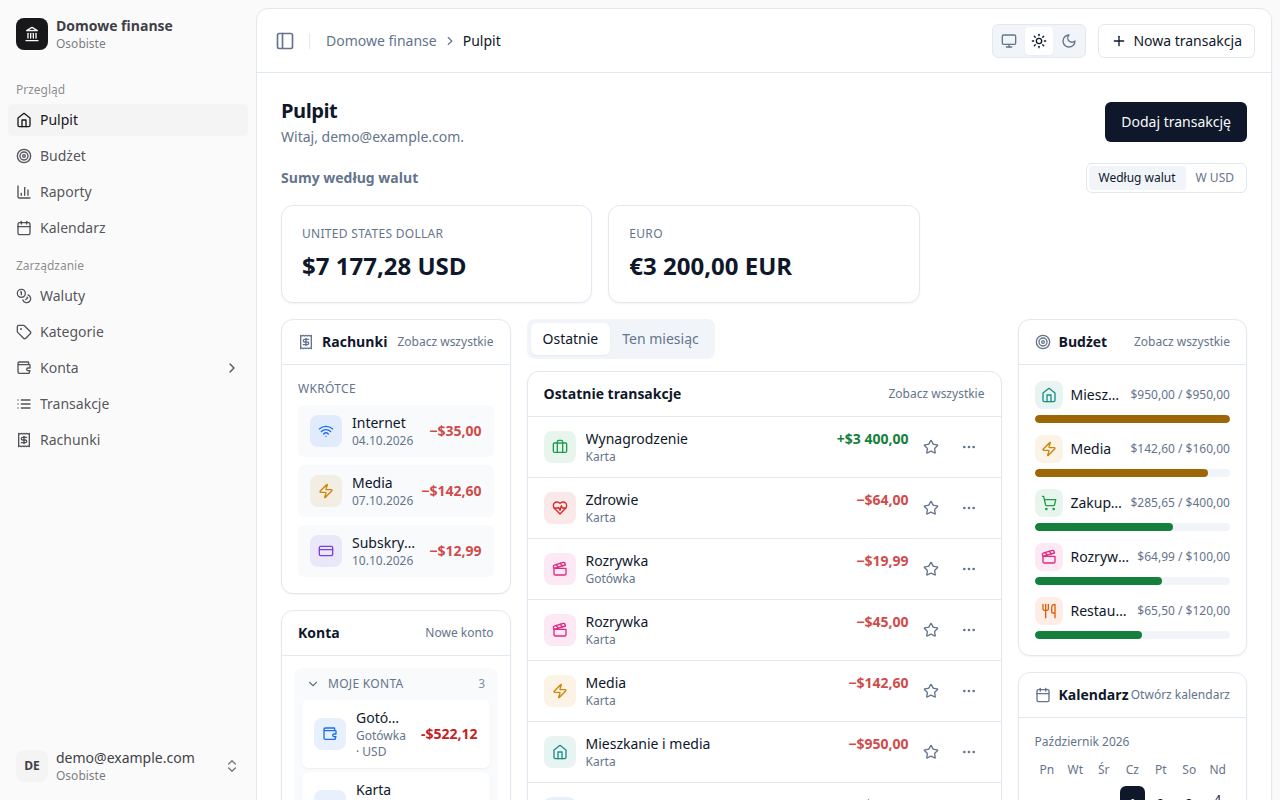
Task: Star the Media transaction
Action: click(x=931, y=691)
